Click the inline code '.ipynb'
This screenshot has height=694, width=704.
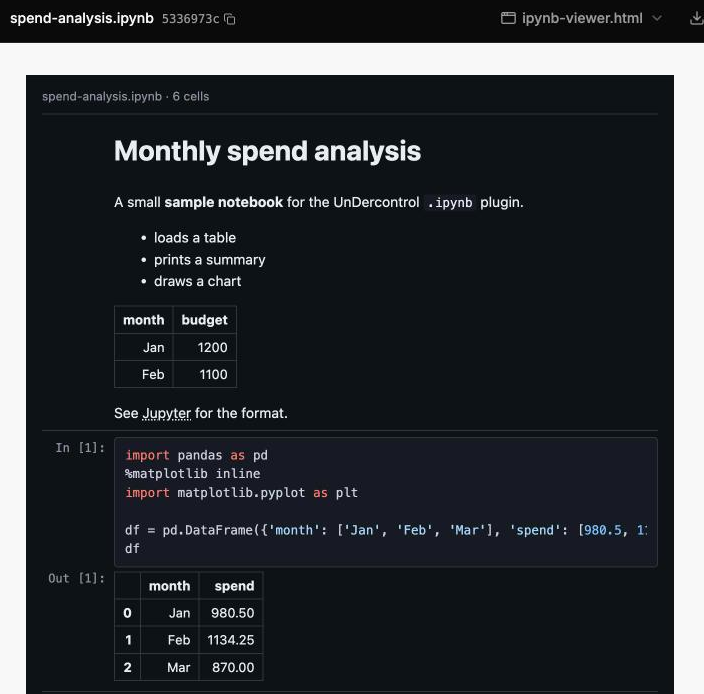tap(449, 202)
